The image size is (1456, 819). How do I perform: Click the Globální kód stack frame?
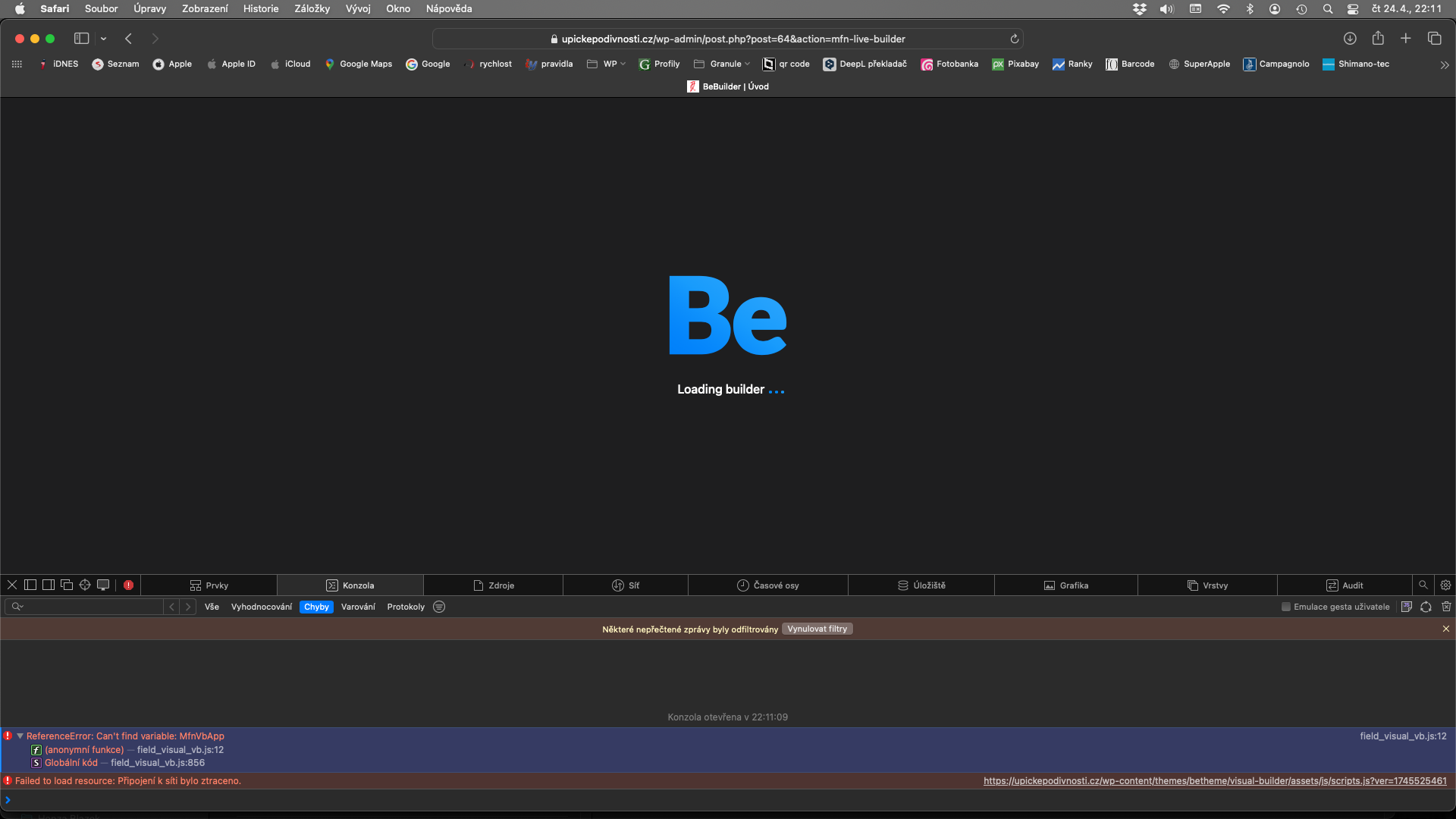click(x=71, y=763)
